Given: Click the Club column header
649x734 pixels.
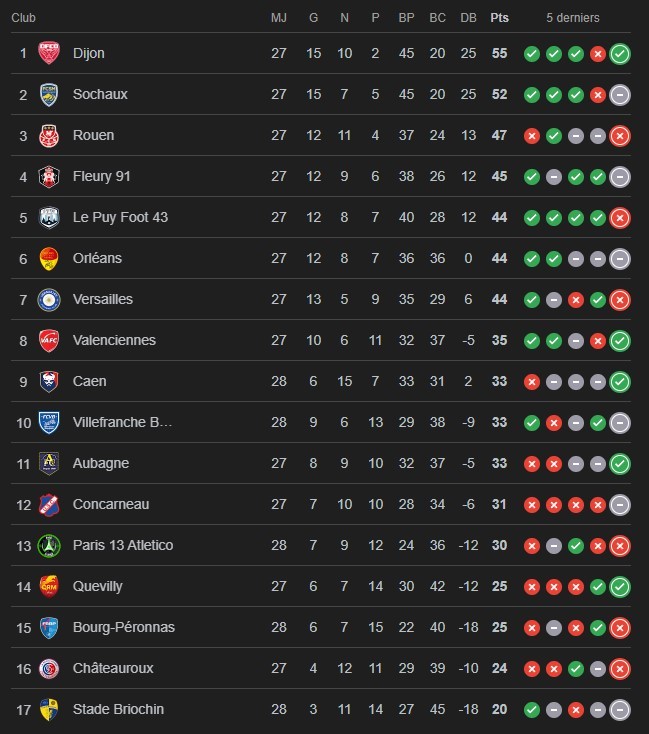Looking at the screenshot, I should (x=23, y=18).
